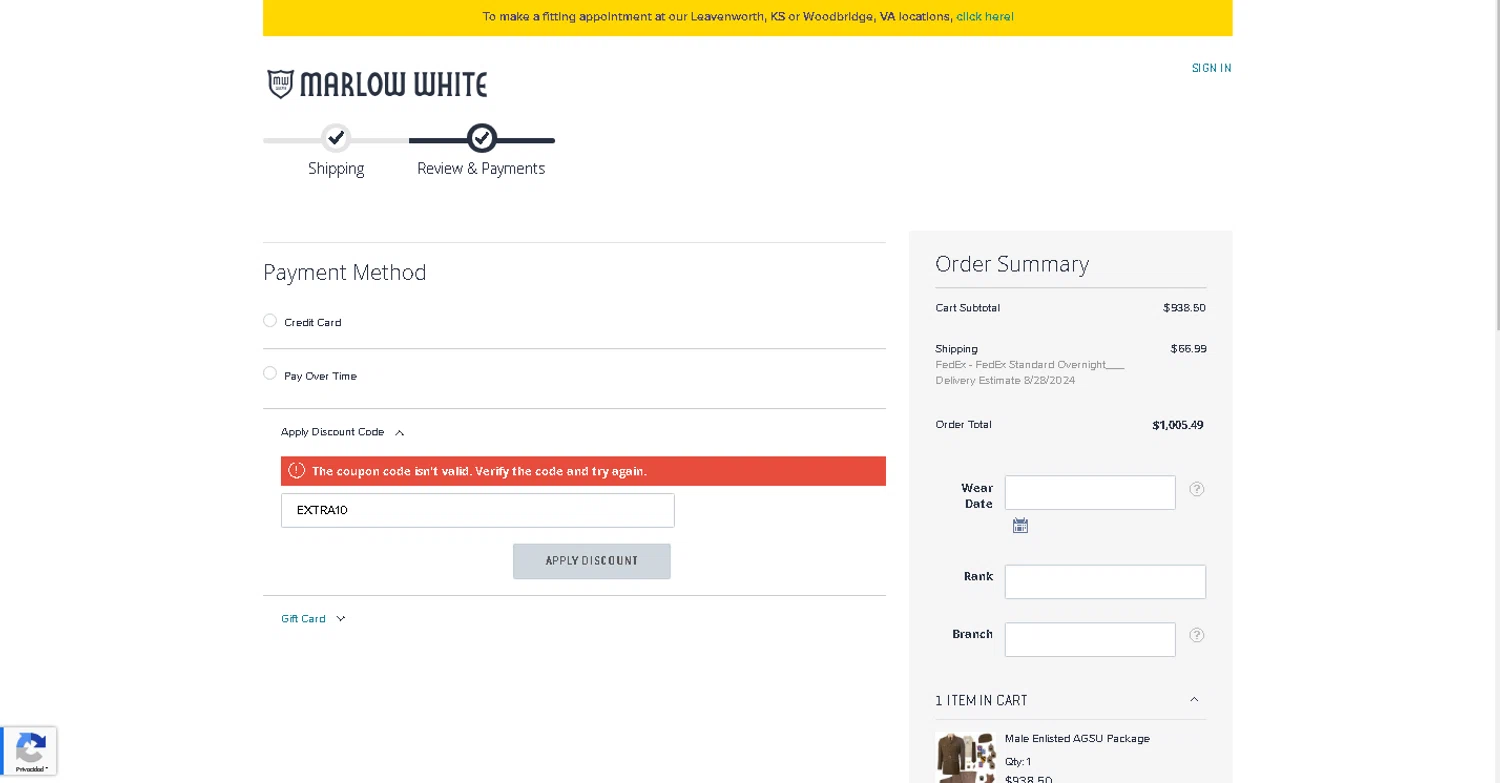
Task: Click the Order Total amount $1,005.49
Action: pos(1178,425)
